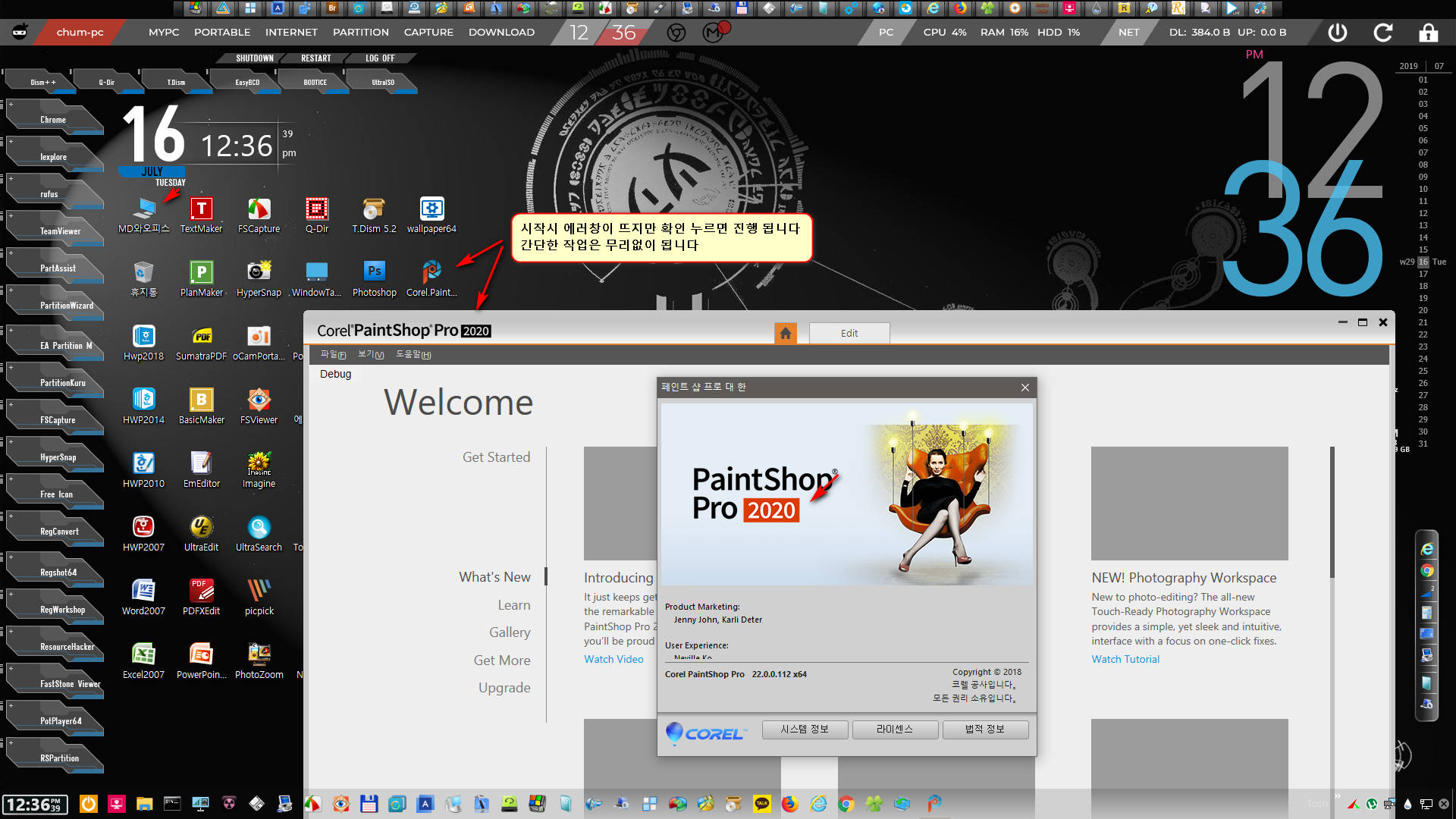Click the top bar refresh icon
1456x819 pixels.
click(1383, 33)
